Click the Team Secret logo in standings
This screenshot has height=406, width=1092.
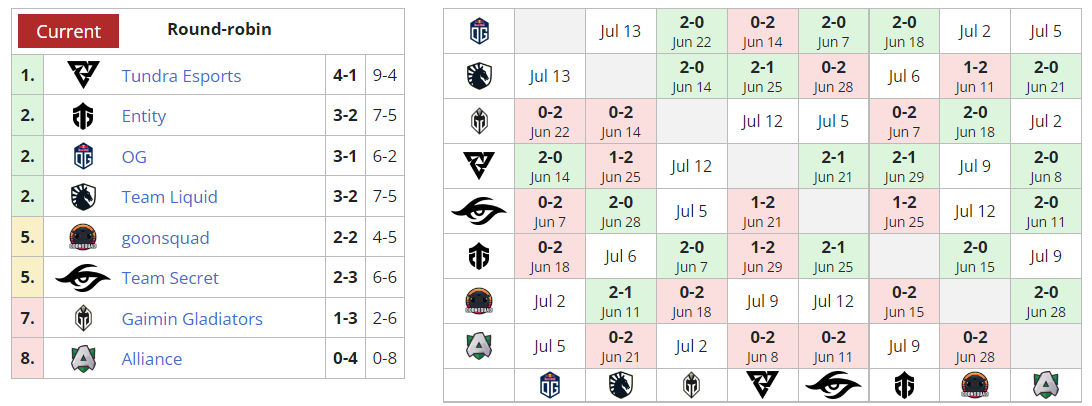click(82, 278)
